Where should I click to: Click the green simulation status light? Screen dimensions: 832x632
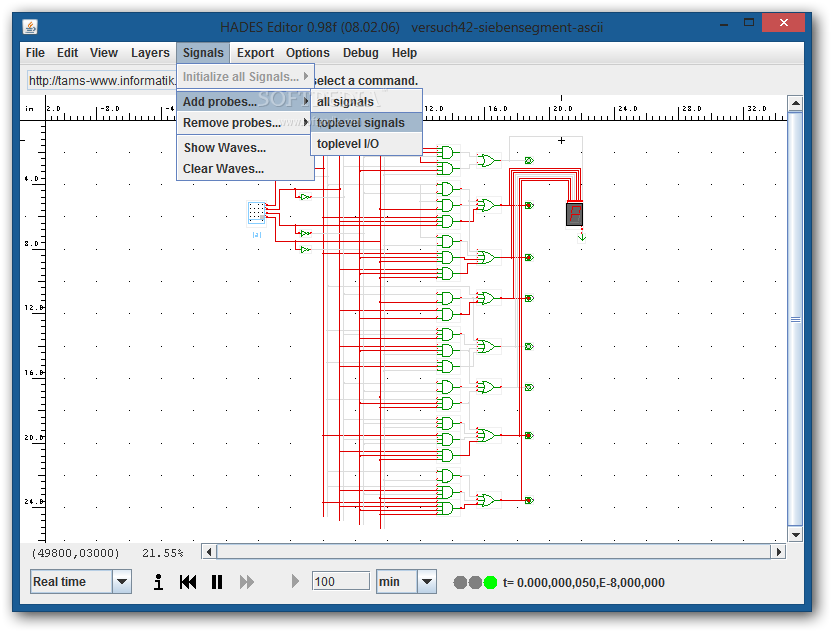(491, 583)
